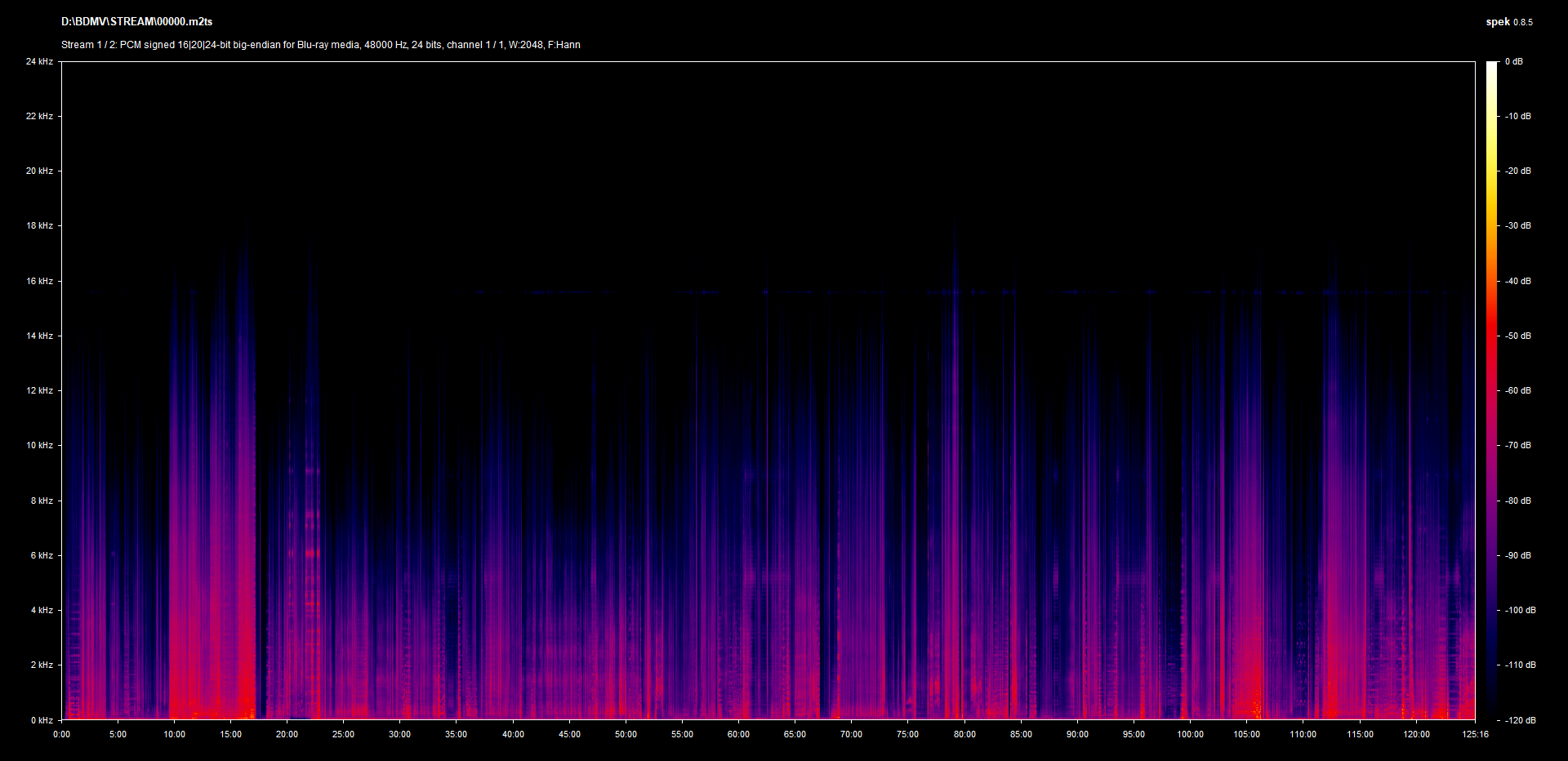Select the 110:00 time axis marker
This screenshot has height=761, width=1568.
pyautogui.click(x=1303, y=734)
